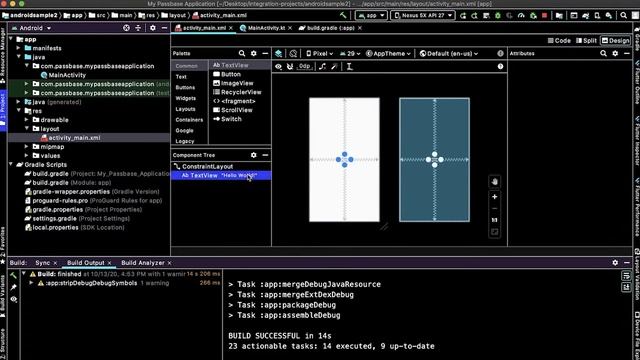Click the design surface layers icon
The image size is (640, 360).
tap(278, 53)
